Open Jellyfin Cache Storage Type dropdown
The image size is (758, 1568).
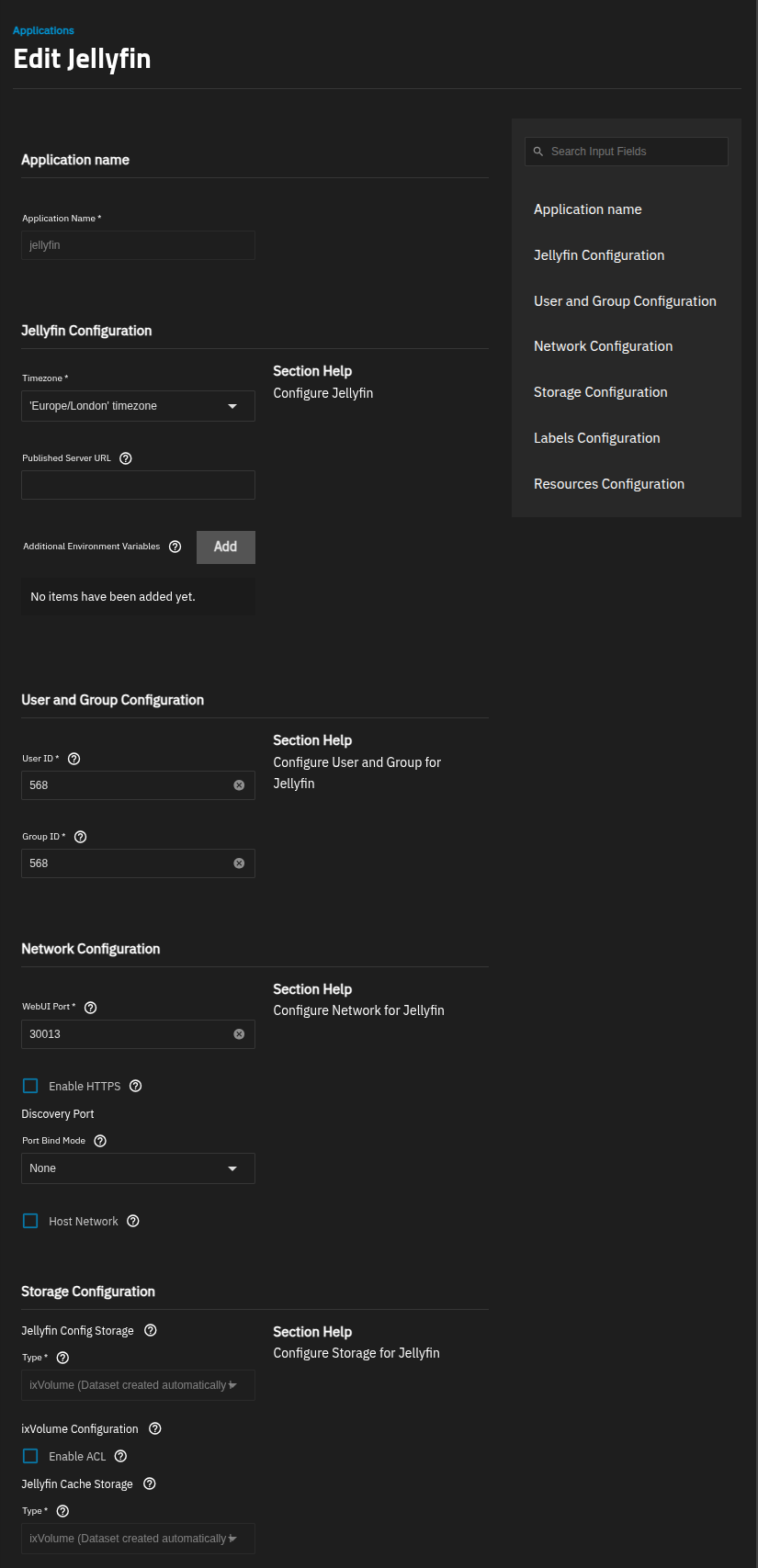[138, 1539]
